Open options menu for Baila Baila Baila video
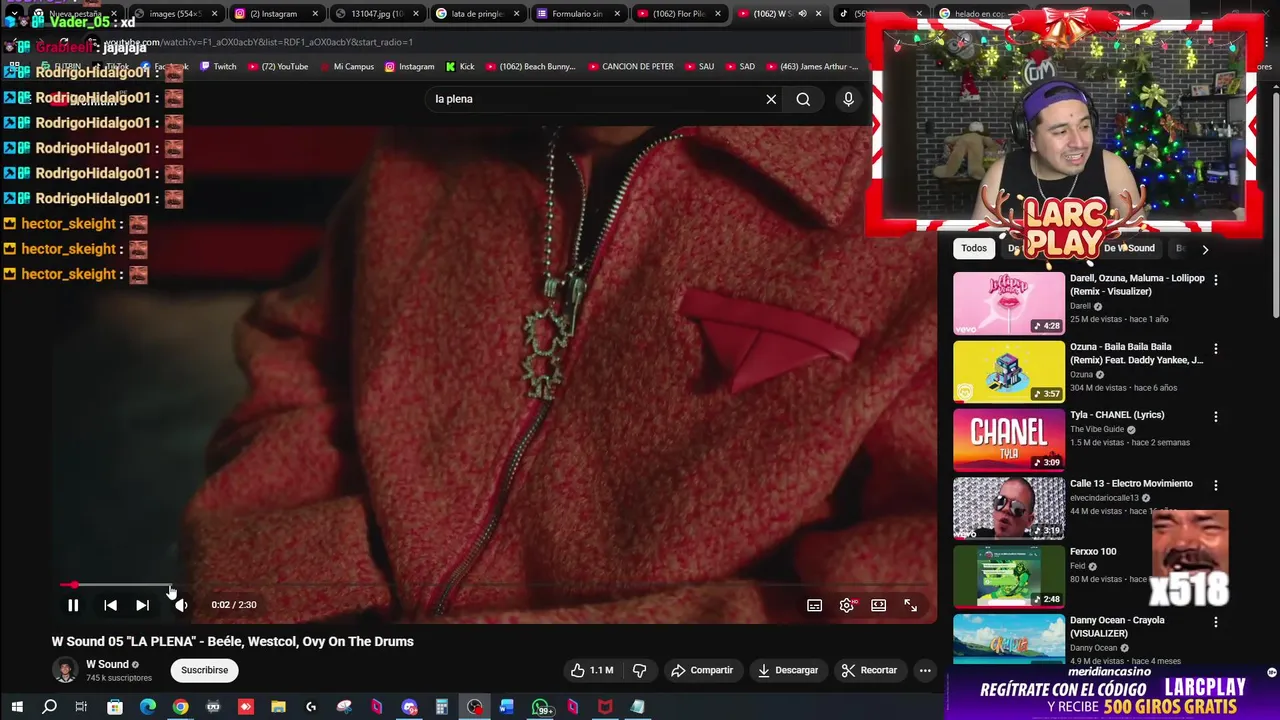The width and height of the screenshot is (1280, 720). pyautogui.click(x=1216, y=349)
